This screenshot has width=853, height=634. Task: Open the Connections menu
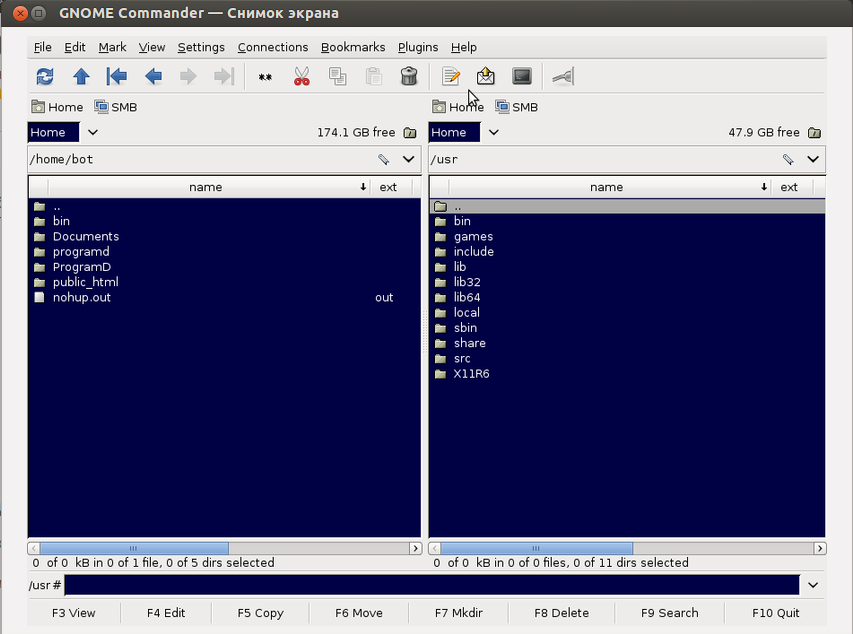[x=273, y=47]
